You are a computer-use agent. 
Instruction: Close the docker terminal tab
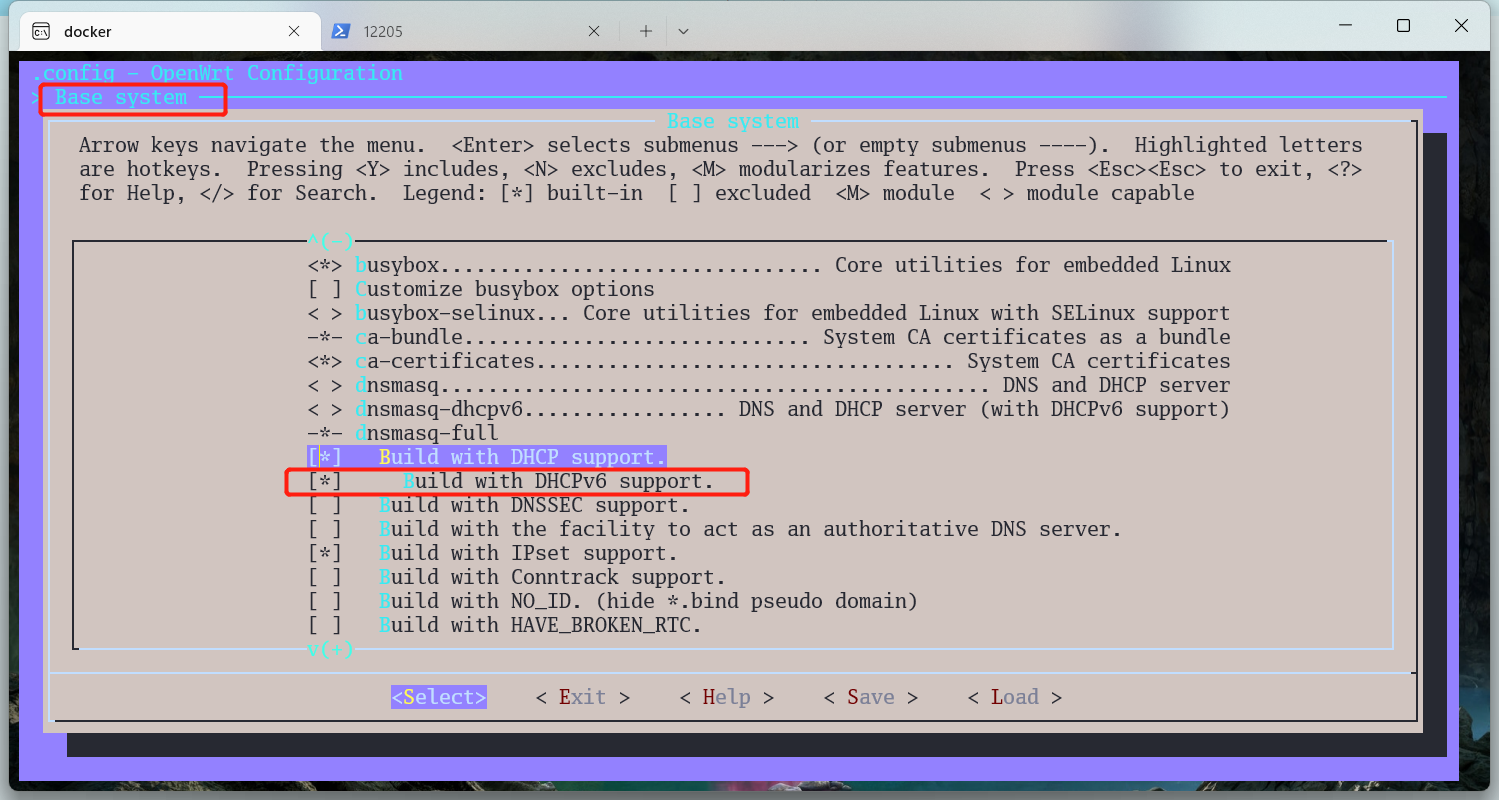click(294, 31)
